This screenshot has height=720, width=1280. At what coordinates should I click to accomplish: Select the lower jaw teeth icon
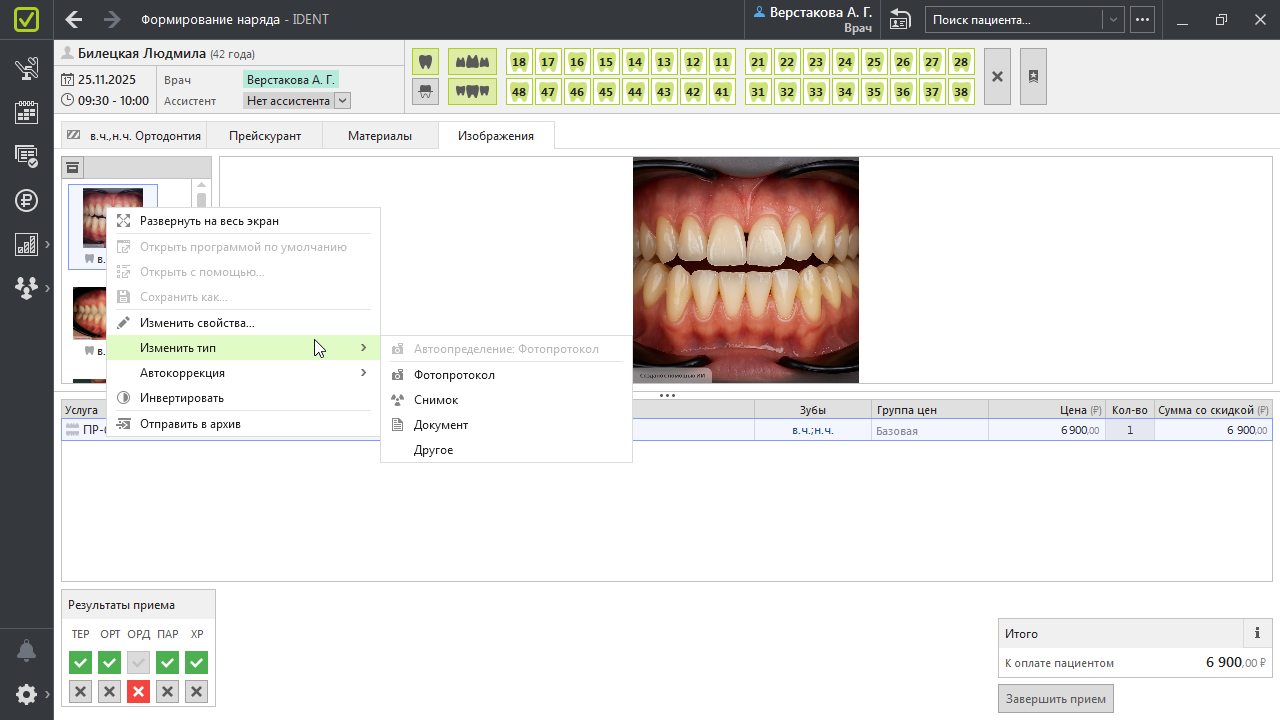[x=472, y=91]
